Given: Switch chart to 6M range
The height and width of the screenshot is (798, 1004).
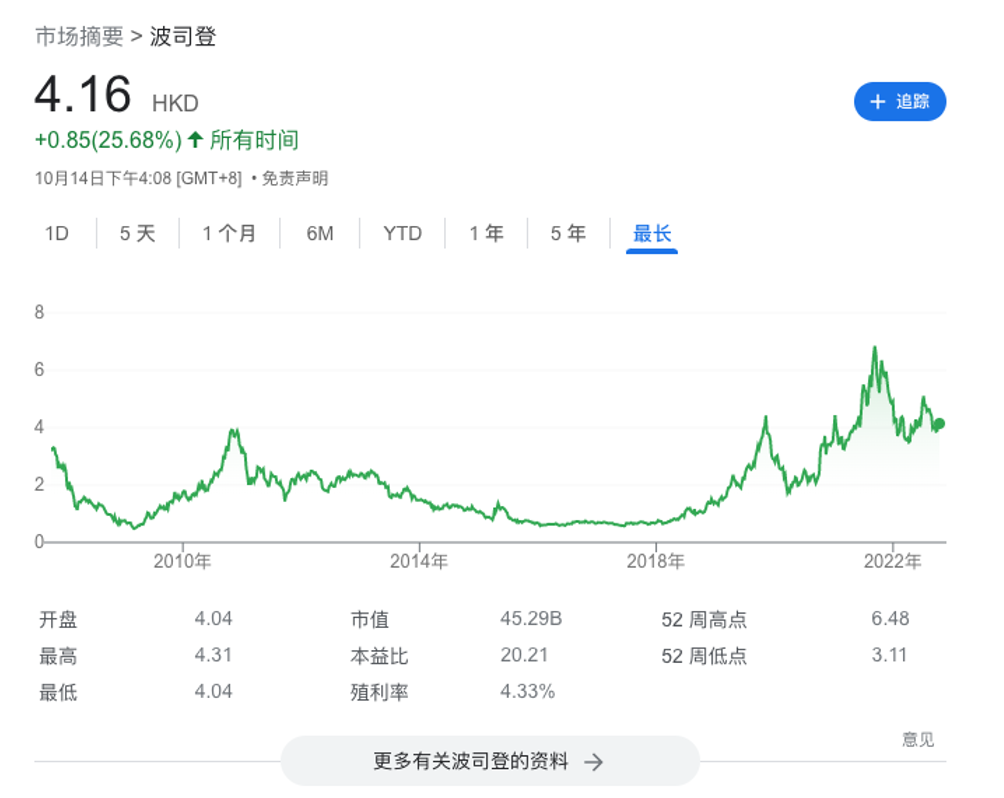Looking at the screenshot, I should 320,233.
